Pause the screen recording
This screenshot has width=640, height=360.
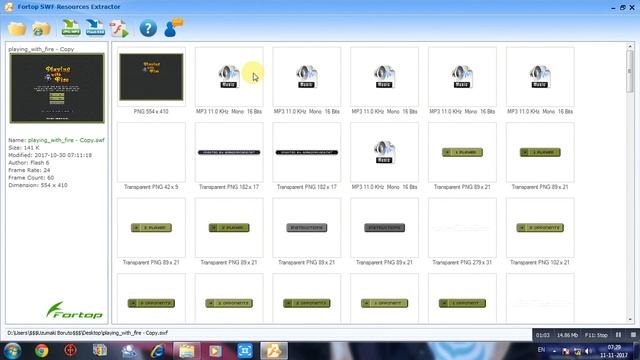click(618, 335)
